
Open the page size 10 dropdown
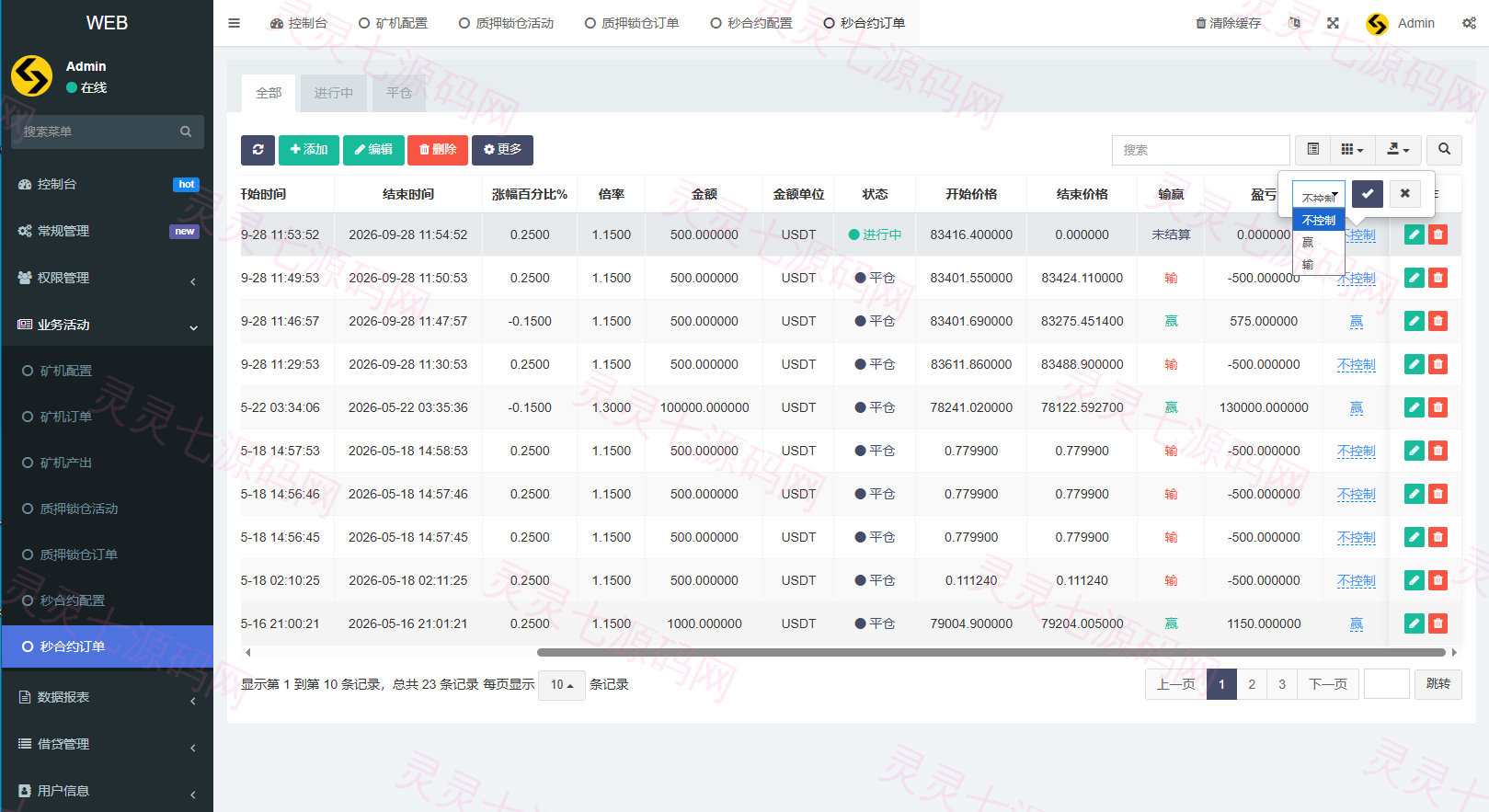click(x=561, y=684)
